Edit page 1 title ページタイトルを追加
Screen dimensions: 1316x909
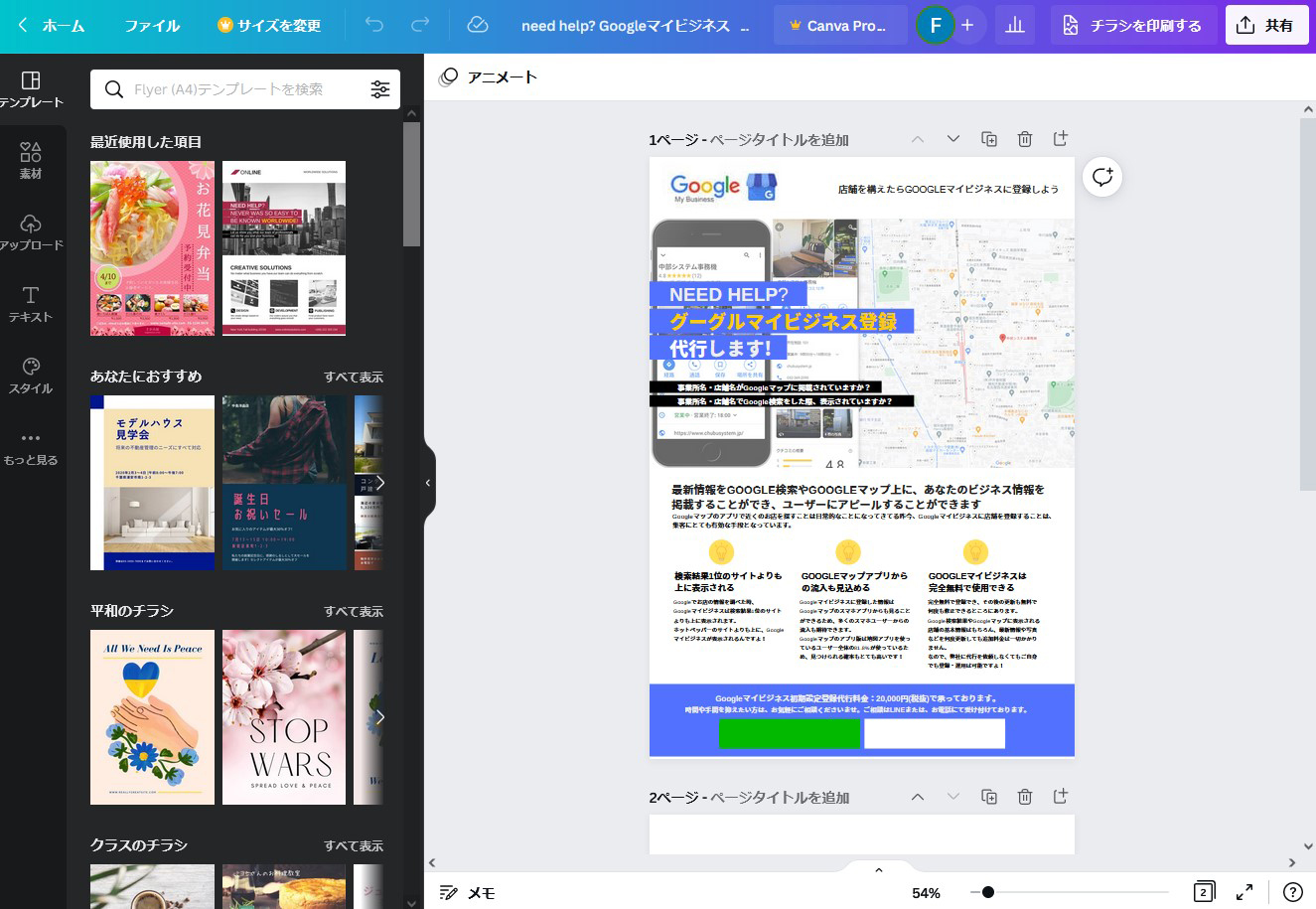pos(779,140)
